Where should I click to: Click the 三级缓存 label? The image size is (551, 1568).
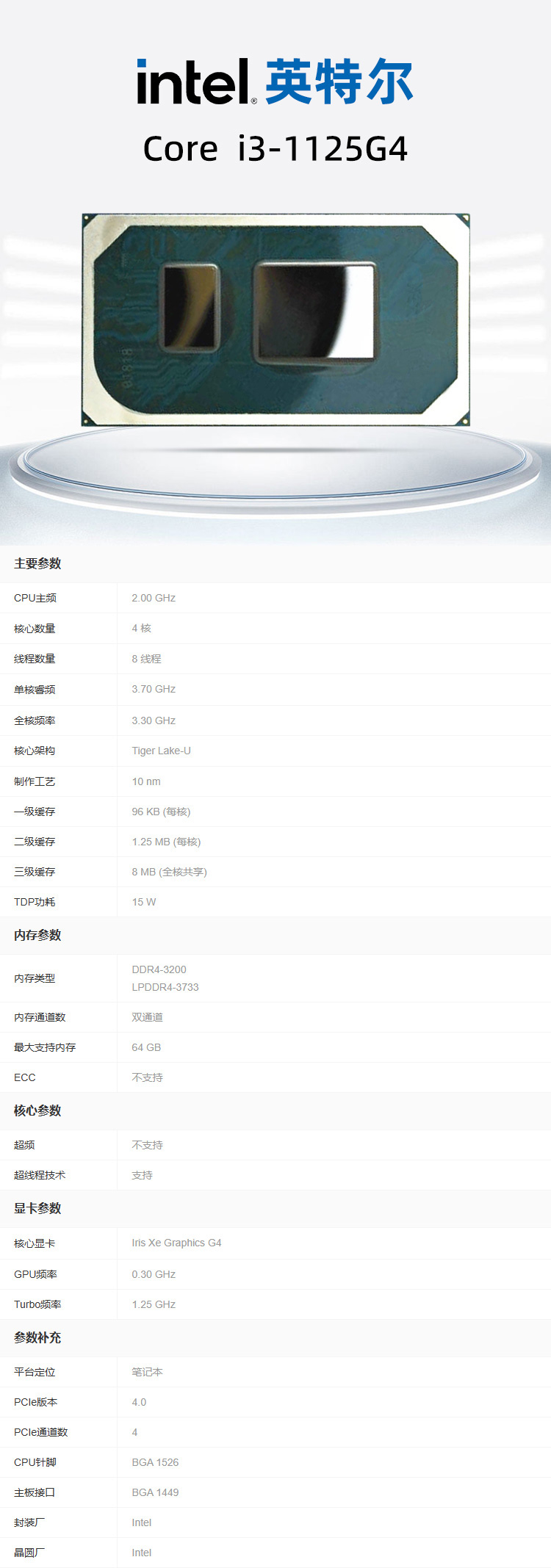[35, 872]
